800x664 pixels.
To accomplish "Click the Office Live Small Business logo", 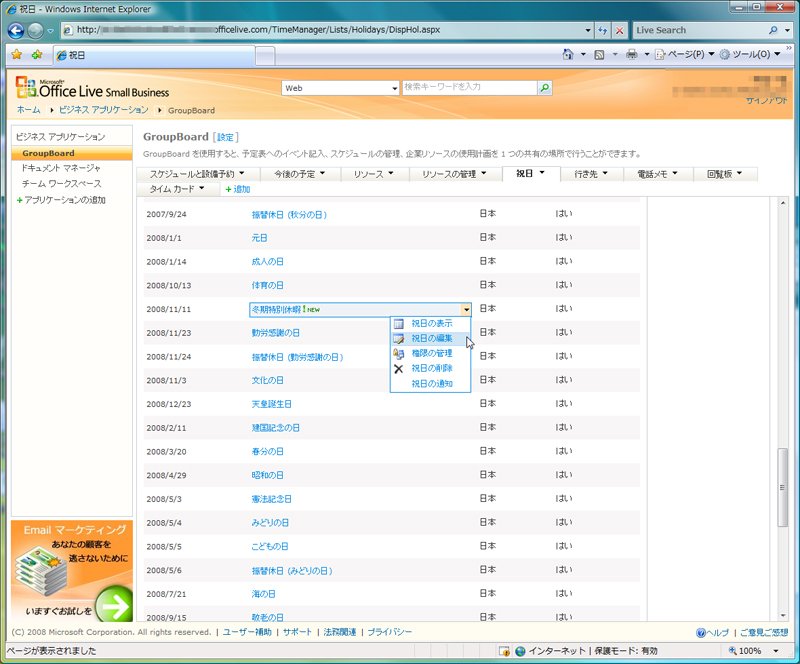I will pos(92,87).
